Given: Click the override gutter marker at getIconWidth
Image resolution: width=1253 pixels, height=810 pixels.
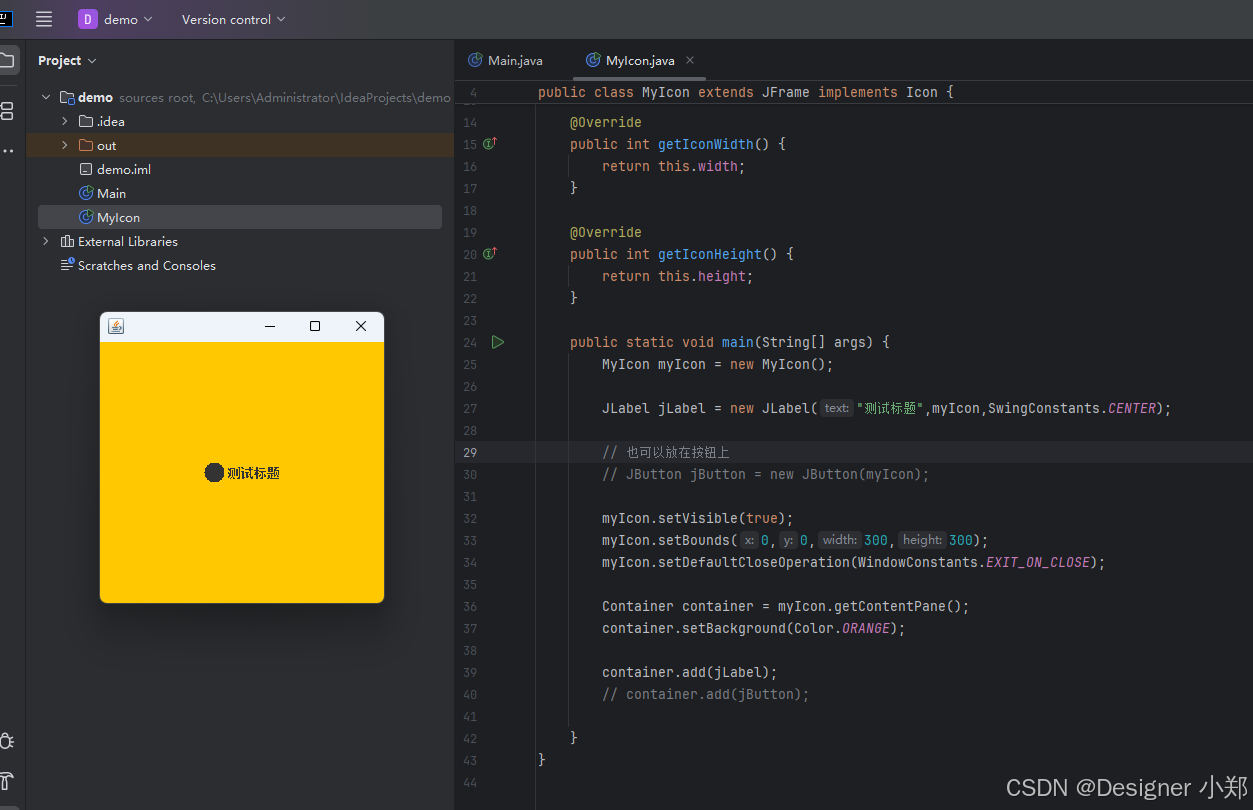Looking at the screenshot, I should (490, 144).
